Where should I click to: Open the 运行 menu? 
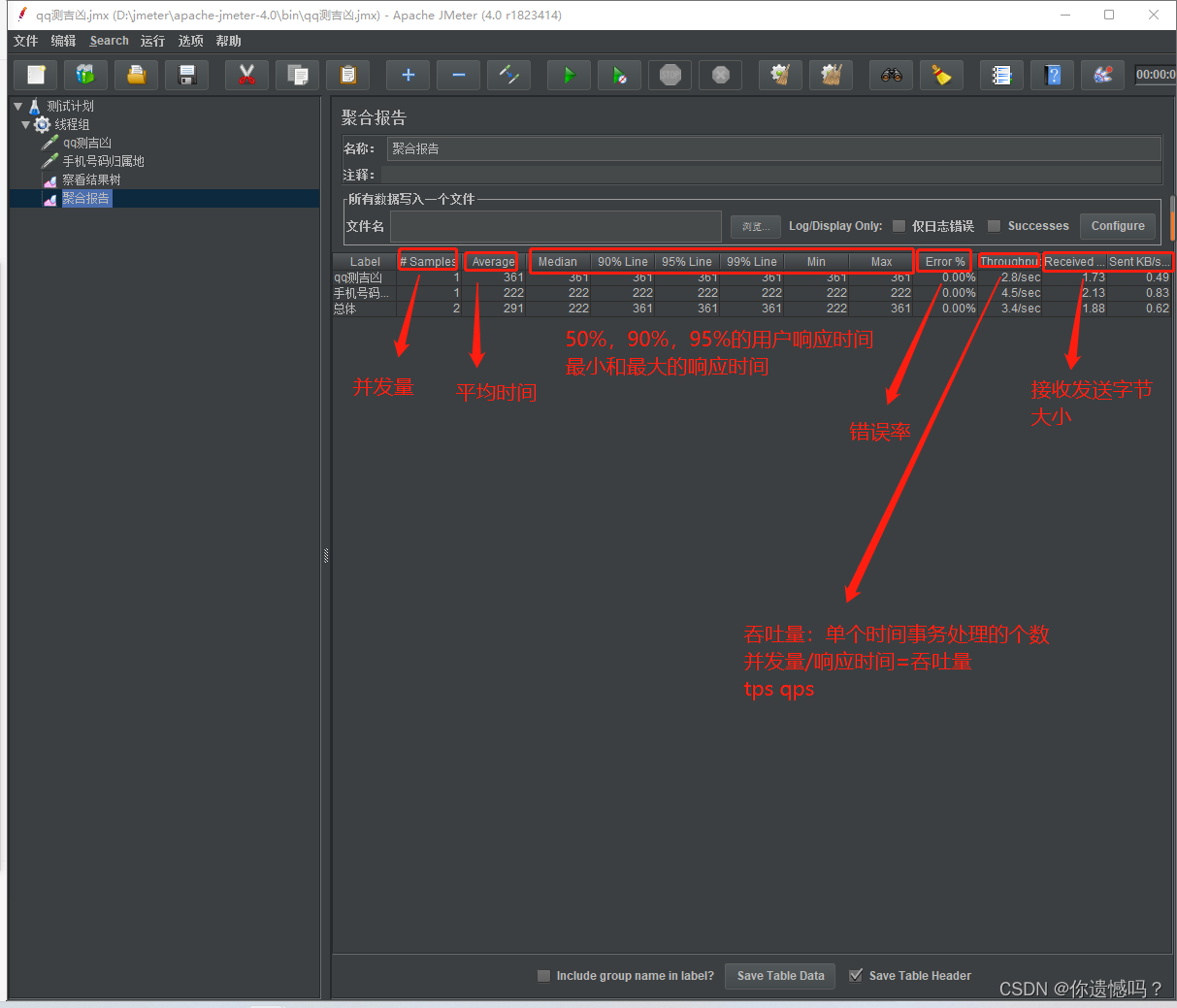152,41
